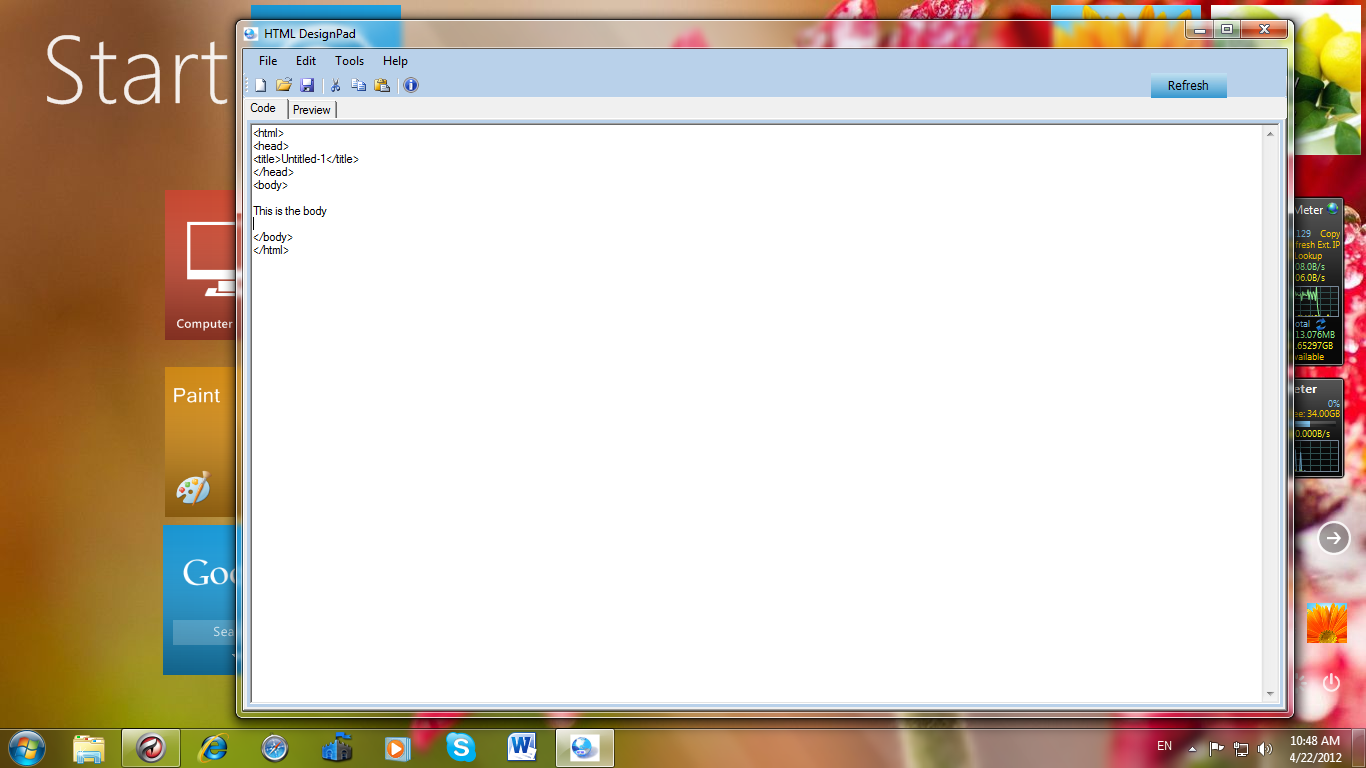Switch to the Preview tab
The image size is (1366, 768).
point(312,110)
